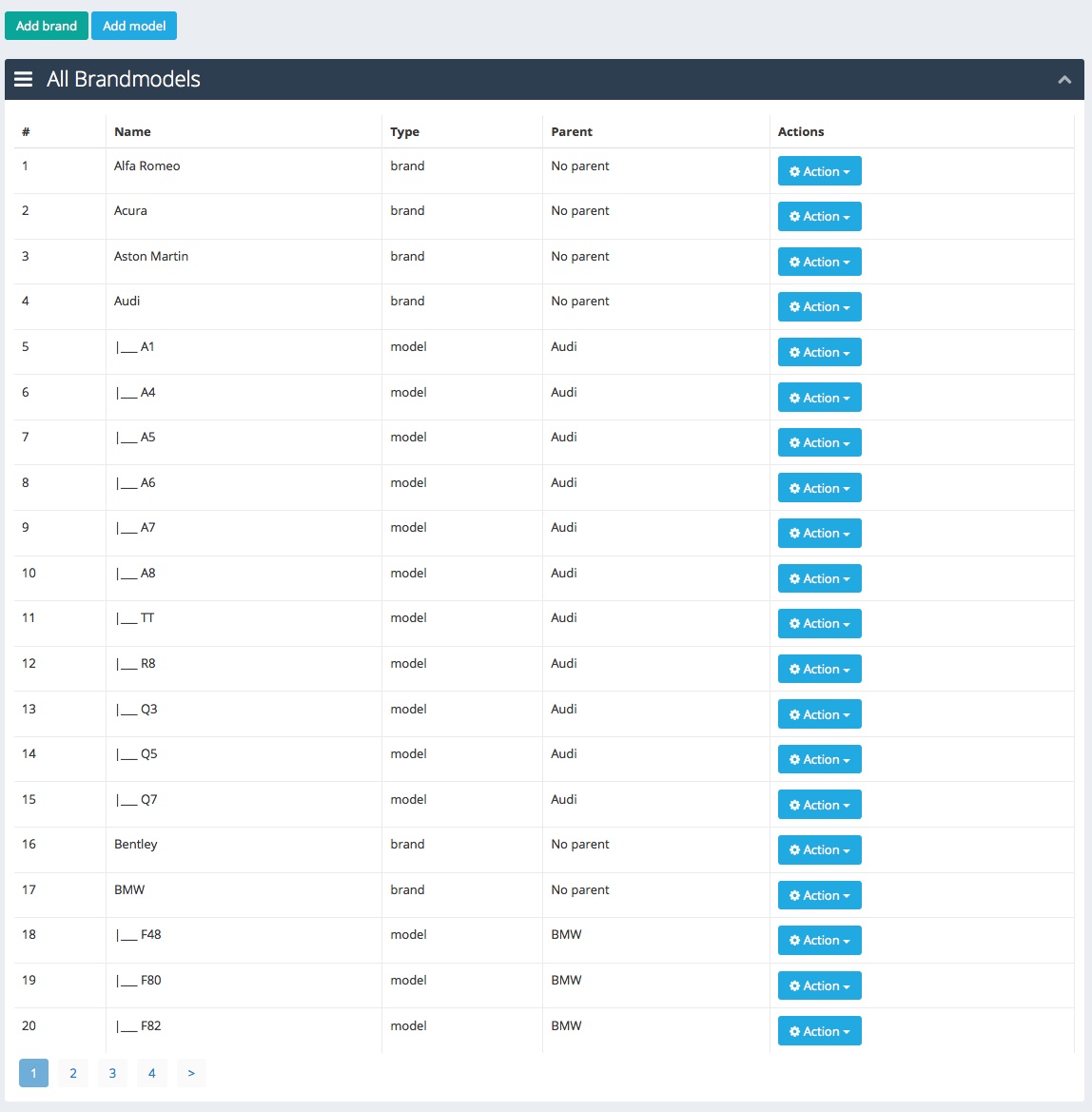Open Action dropdown for model A8
1092x1112 pixels.
pyautogui.click(x=820, y=578)
